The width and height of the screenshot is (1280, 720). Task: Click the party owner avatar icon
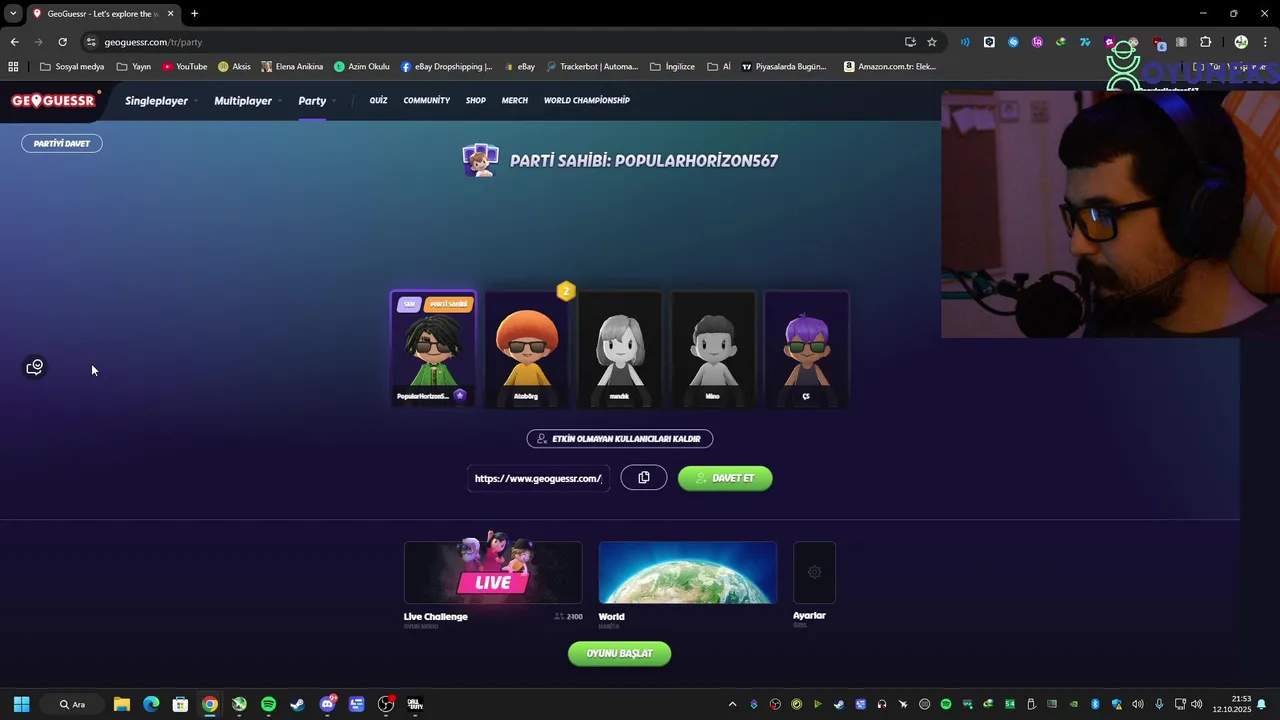(x=480, y=160)
